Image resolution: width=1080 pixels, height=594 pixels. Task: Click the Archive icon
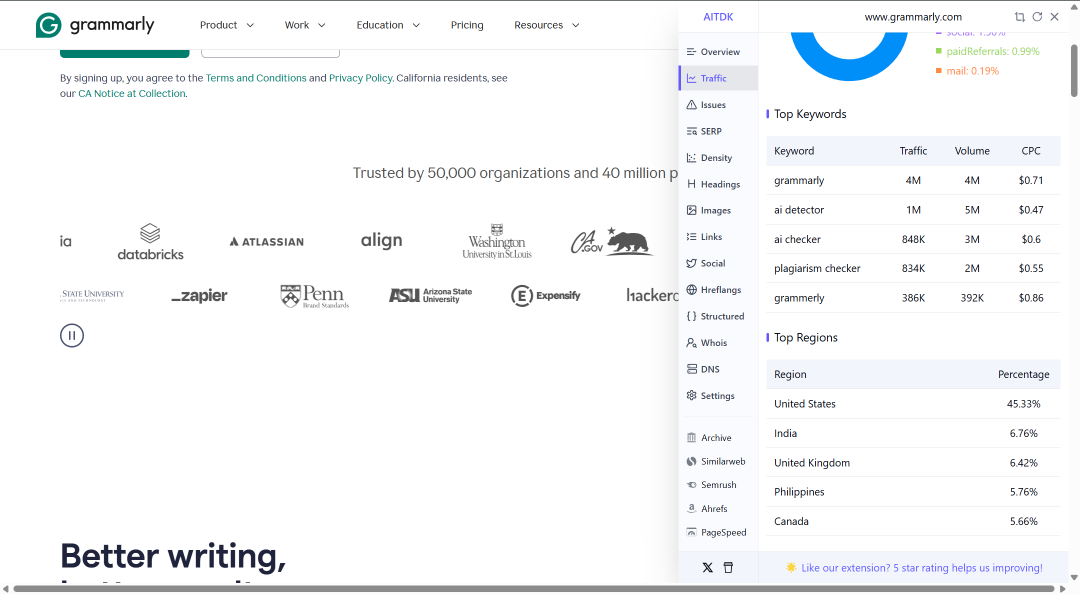point(692,438)
